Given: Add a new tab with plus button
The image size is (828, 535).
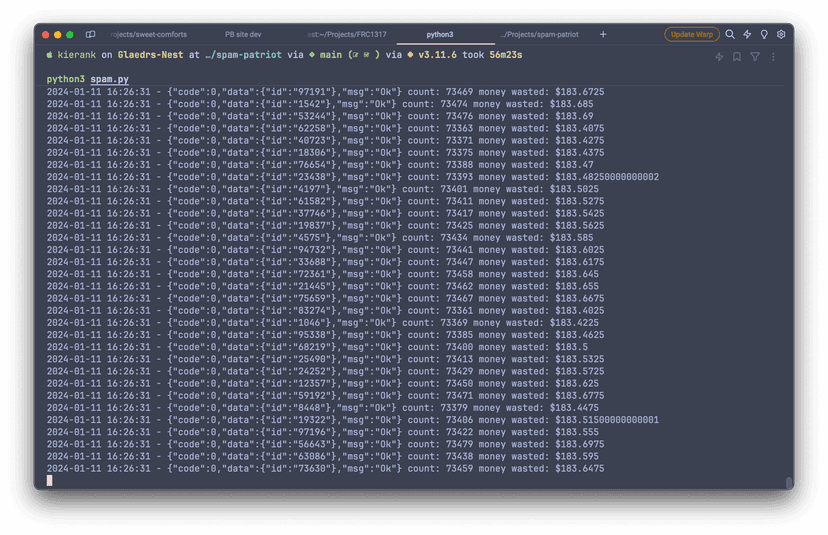Looking at the screenshot, I should (603, 34).
